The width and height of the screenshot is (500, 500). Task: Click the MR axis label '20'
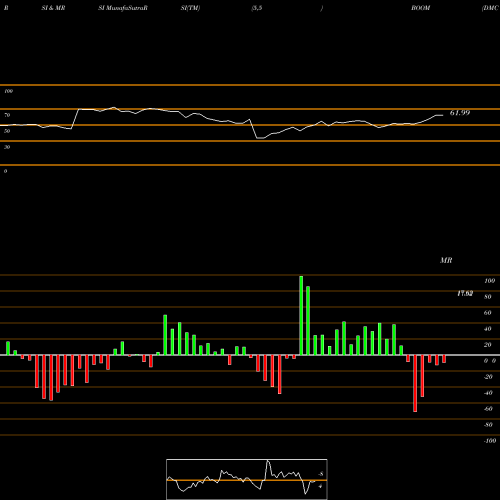488,345
